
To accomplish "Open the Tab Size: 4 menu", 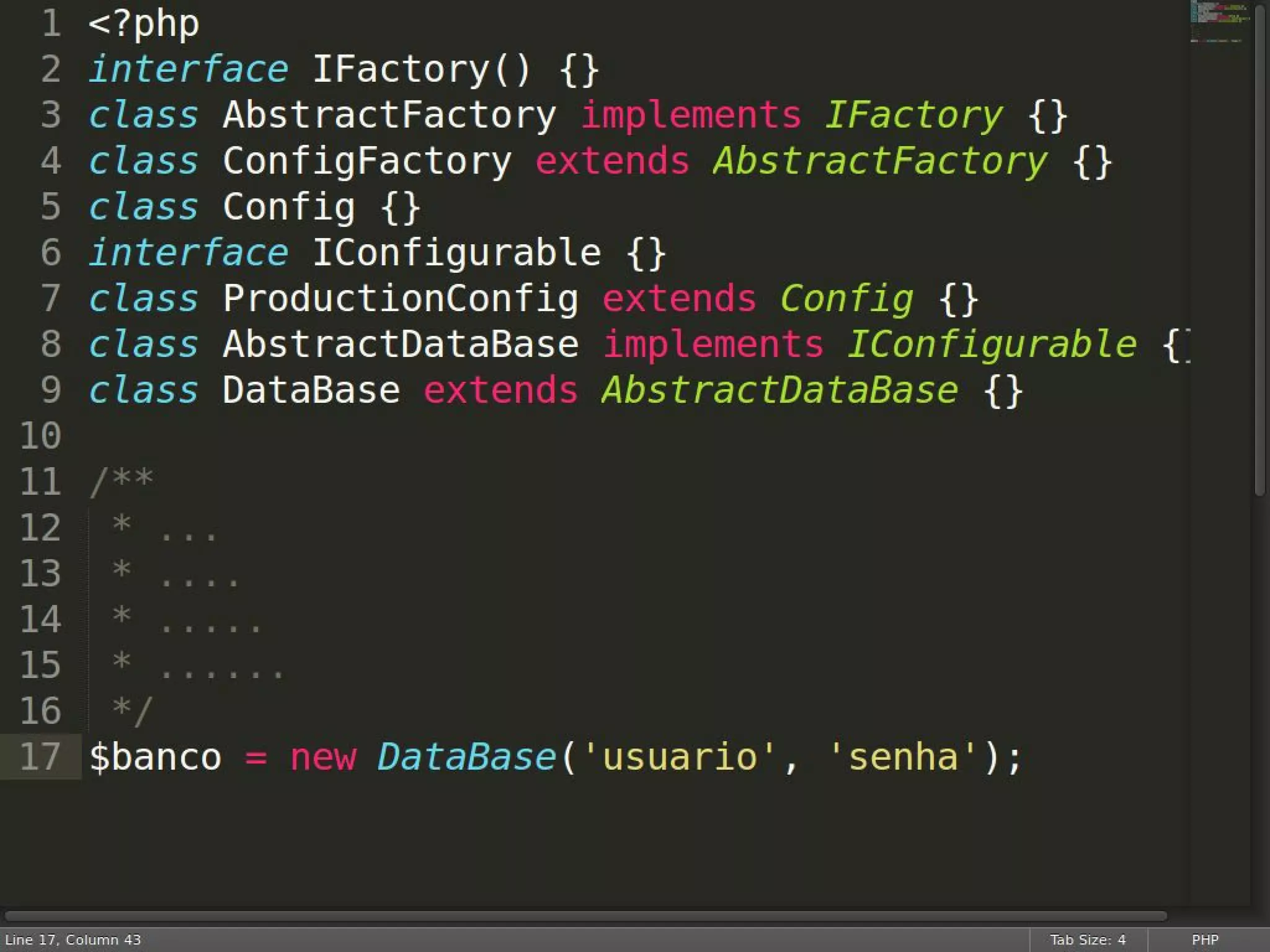I will 1087,940.
